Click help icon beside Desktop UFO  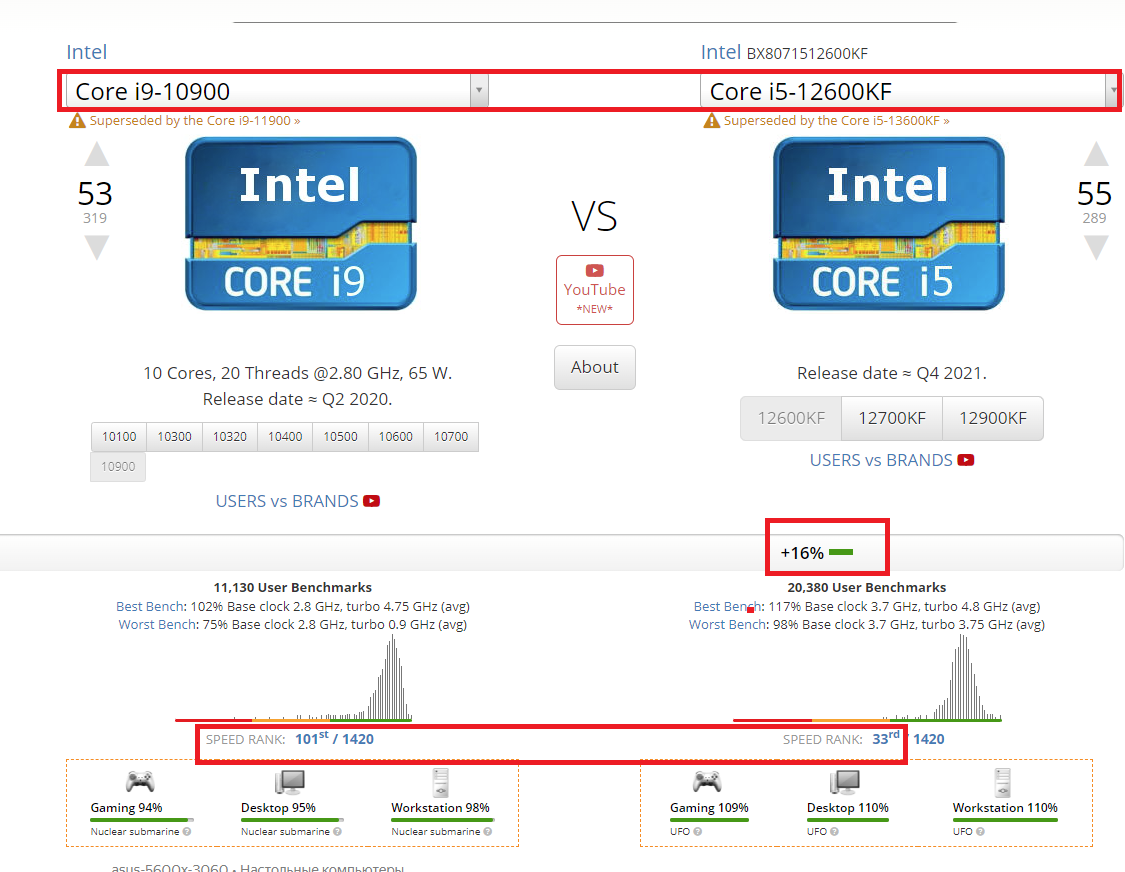pos(834,832)
